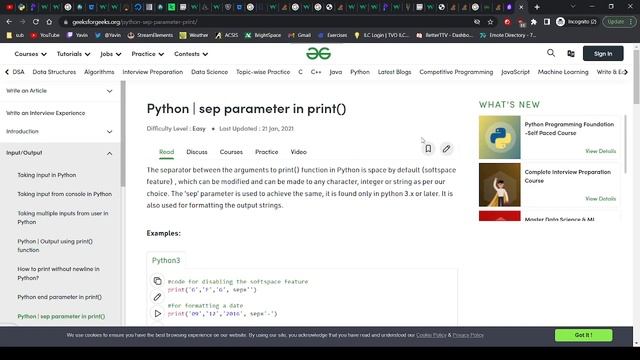Bookmark this article icon

click(x=428, y=149)
